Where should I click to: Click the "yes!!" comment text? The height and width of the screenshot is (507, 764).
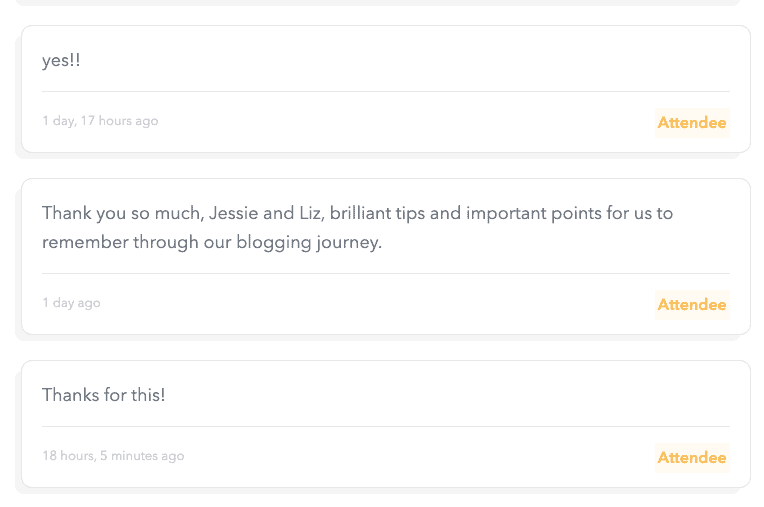61,61
